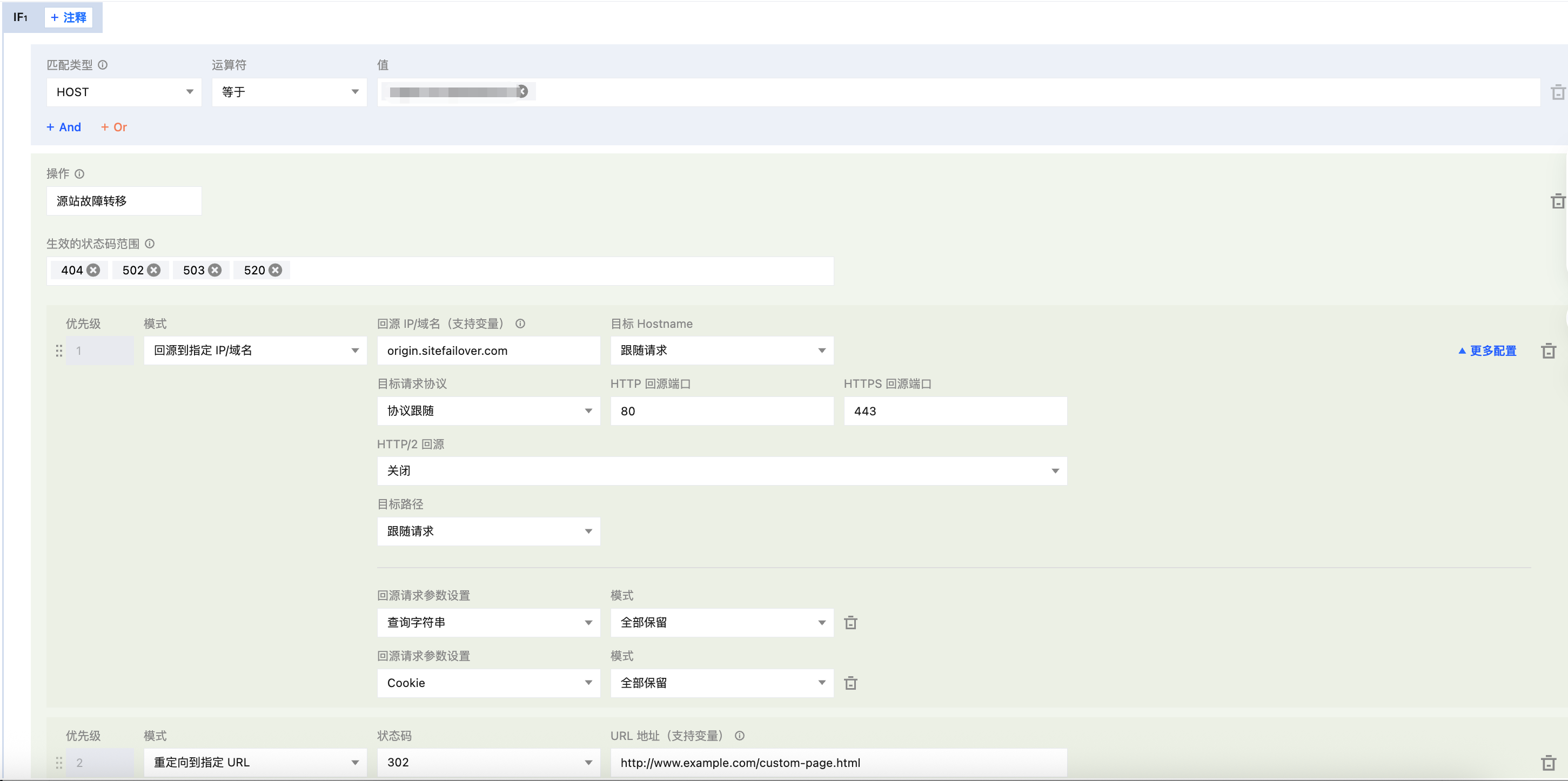1568x781 pixels.
Task: Open the 重定向到指定 URL mode dropdown
Action: [x=255, y=763]
